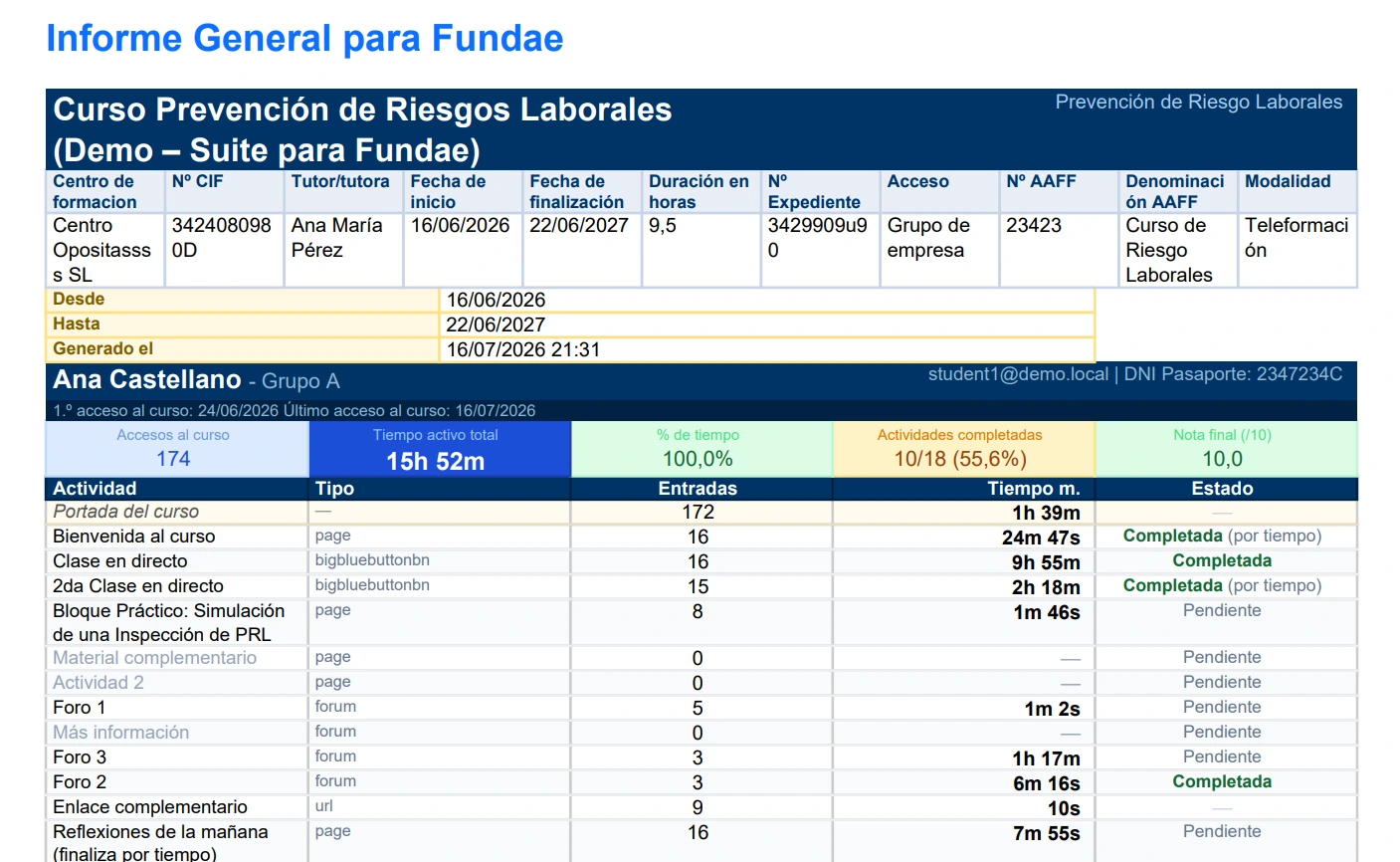Screen dimensions: 1400x862
Task: Click the 'Pendiente' status of Foro 1
Action: coord(1222,708)
